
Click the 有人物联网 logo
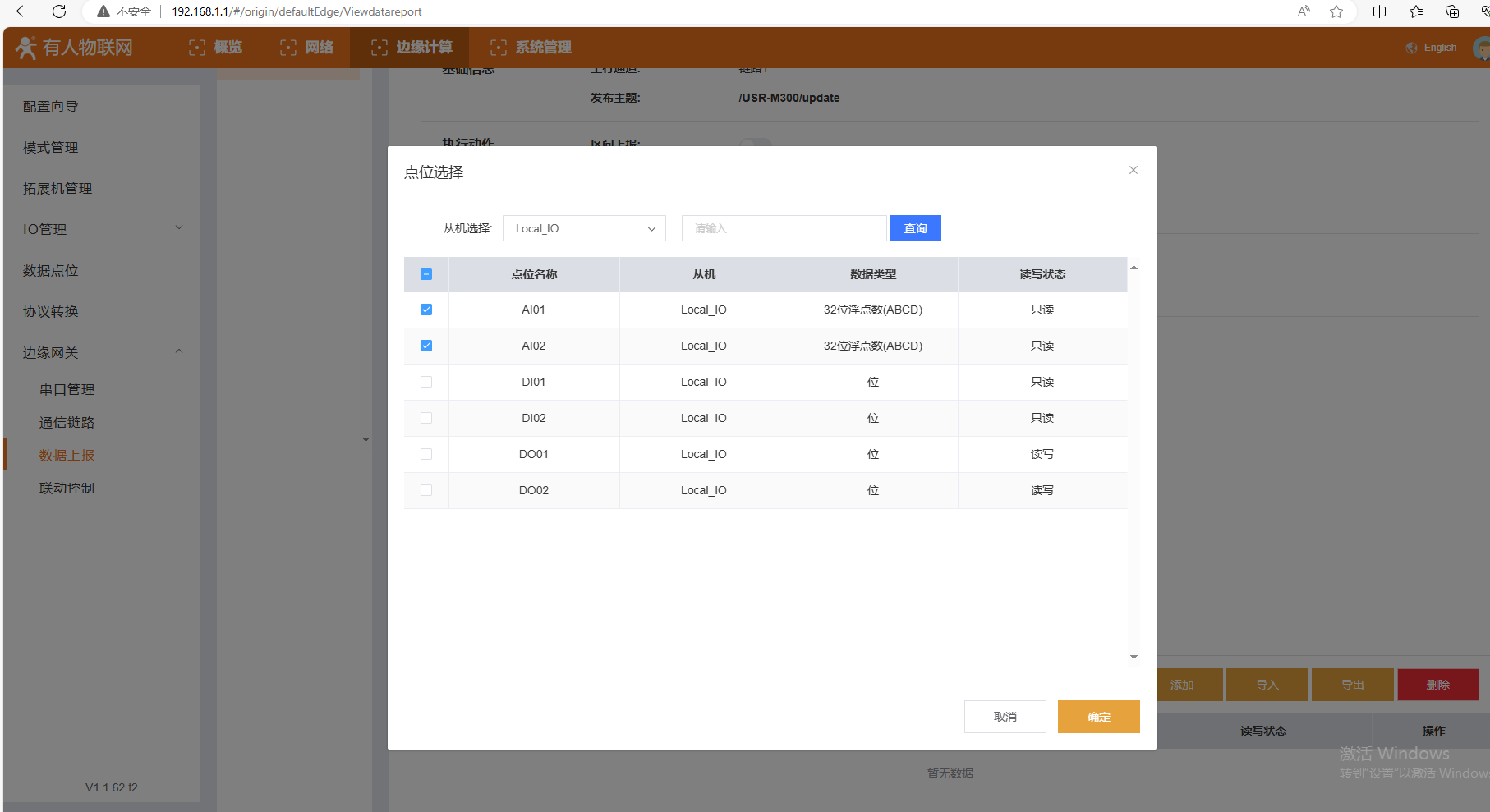click(x=75, y=48)
